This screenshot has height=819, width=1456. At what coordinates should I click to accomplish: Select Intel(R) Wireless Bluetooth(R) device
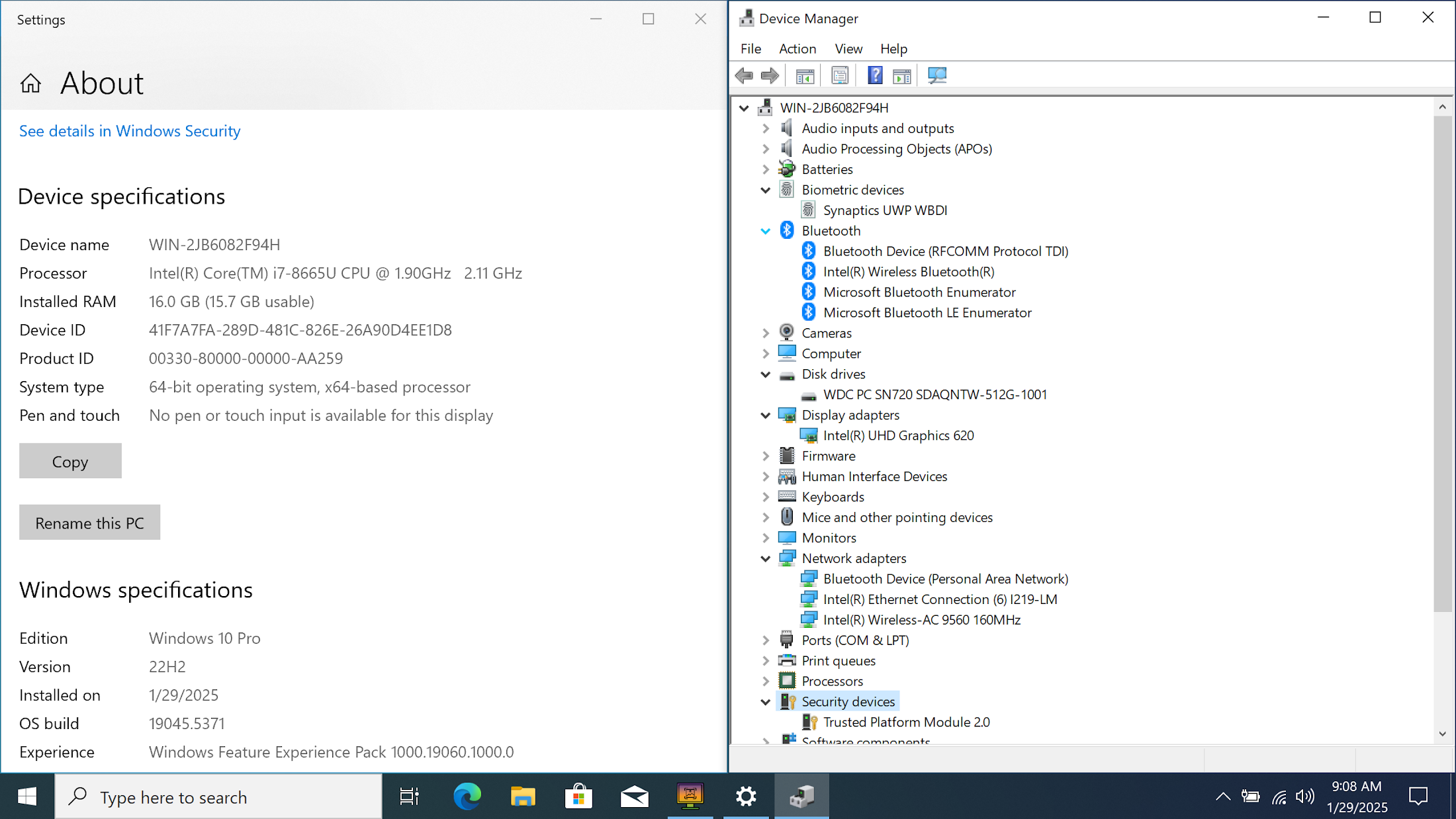(909, 272)
